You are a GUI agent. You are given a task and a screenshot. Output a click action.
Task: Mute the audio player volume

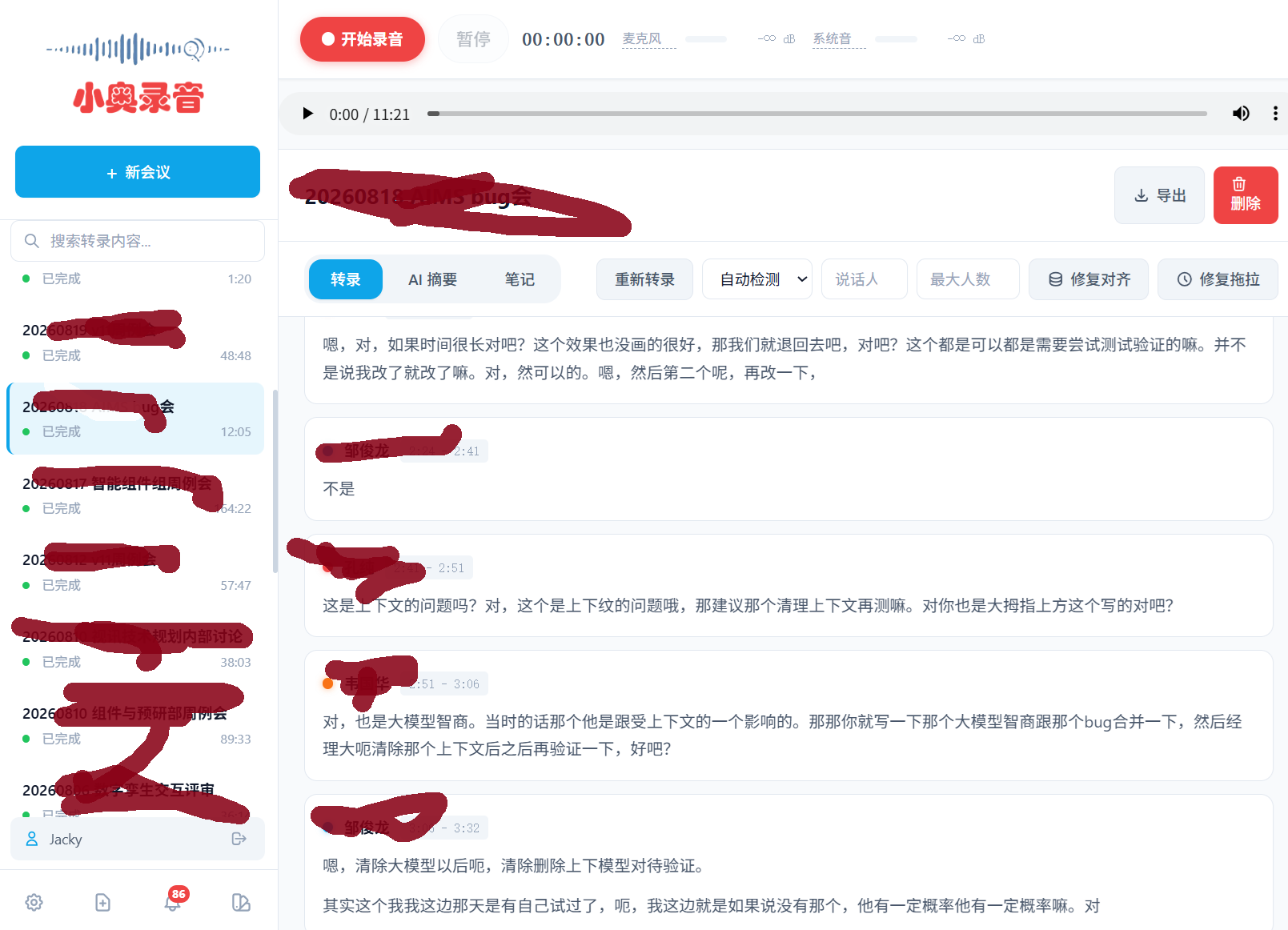click(x=1241, y=114)
